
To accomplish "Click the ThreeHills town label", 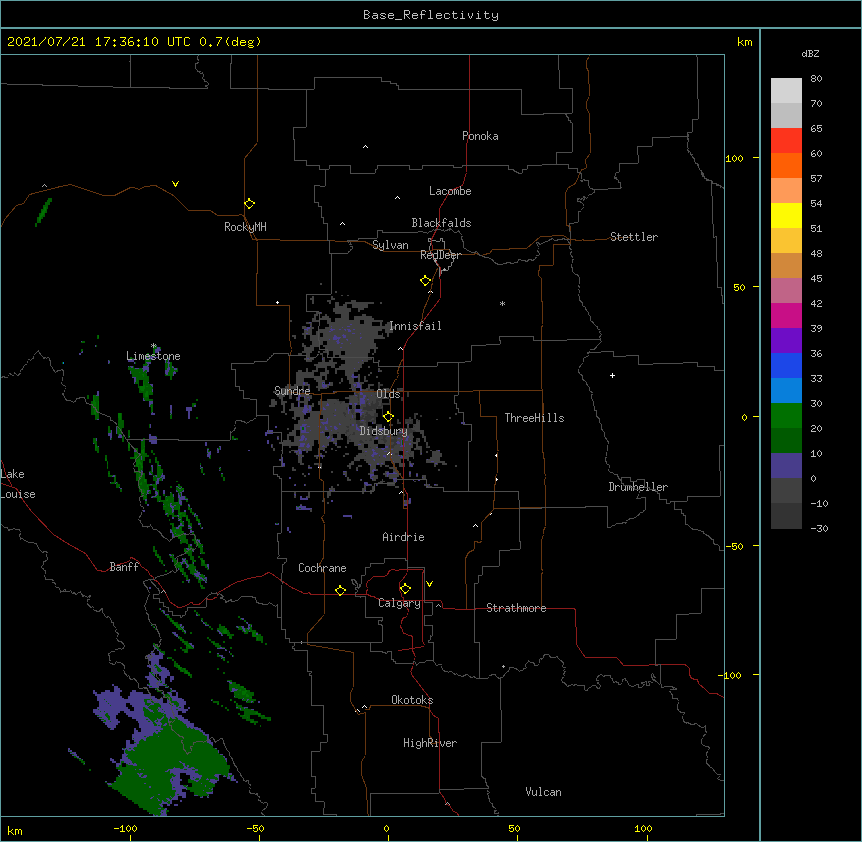I will [534, 418].
